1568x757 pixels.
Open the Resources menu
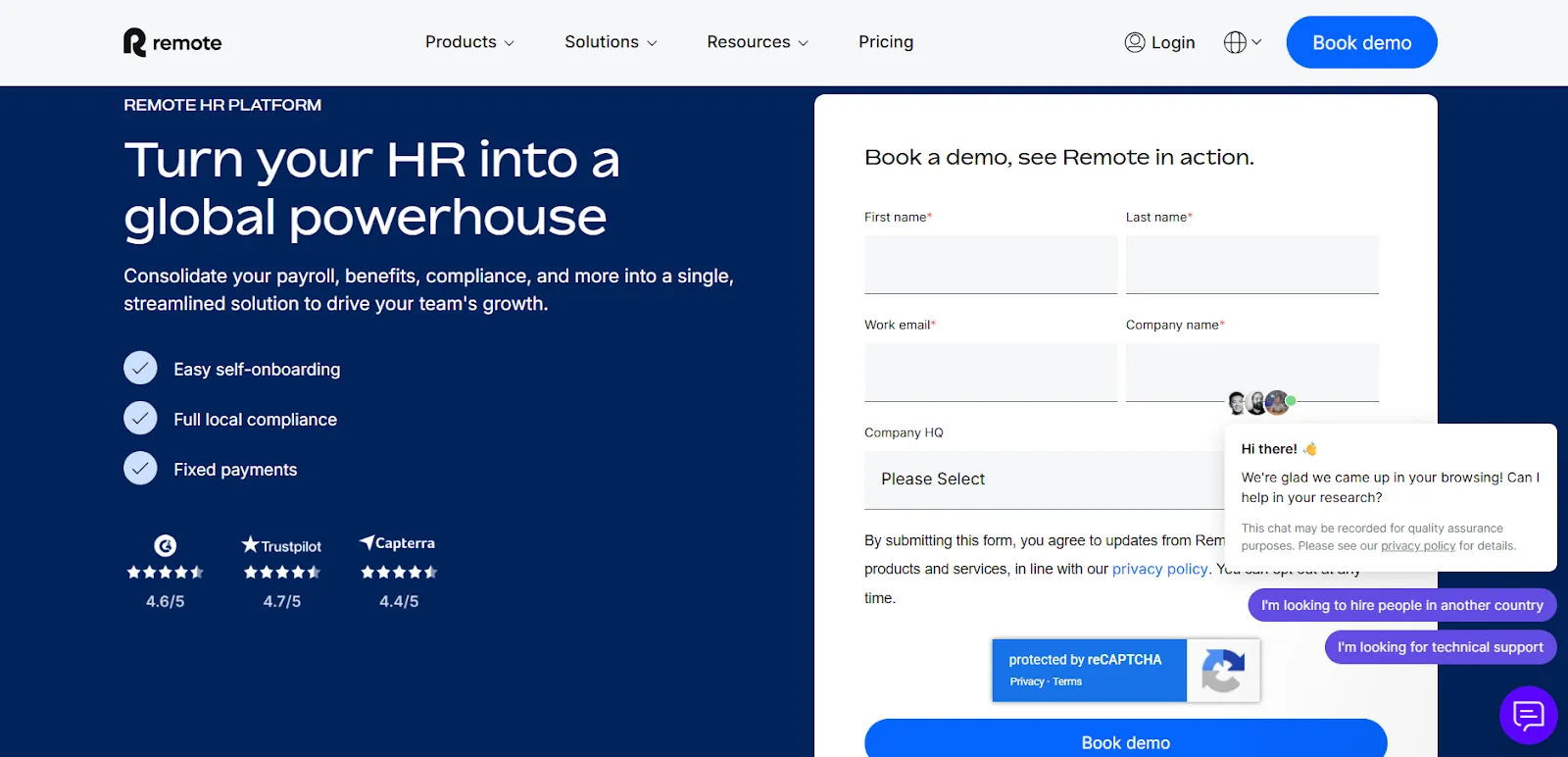pyautogui.click(x=758, y=42)
